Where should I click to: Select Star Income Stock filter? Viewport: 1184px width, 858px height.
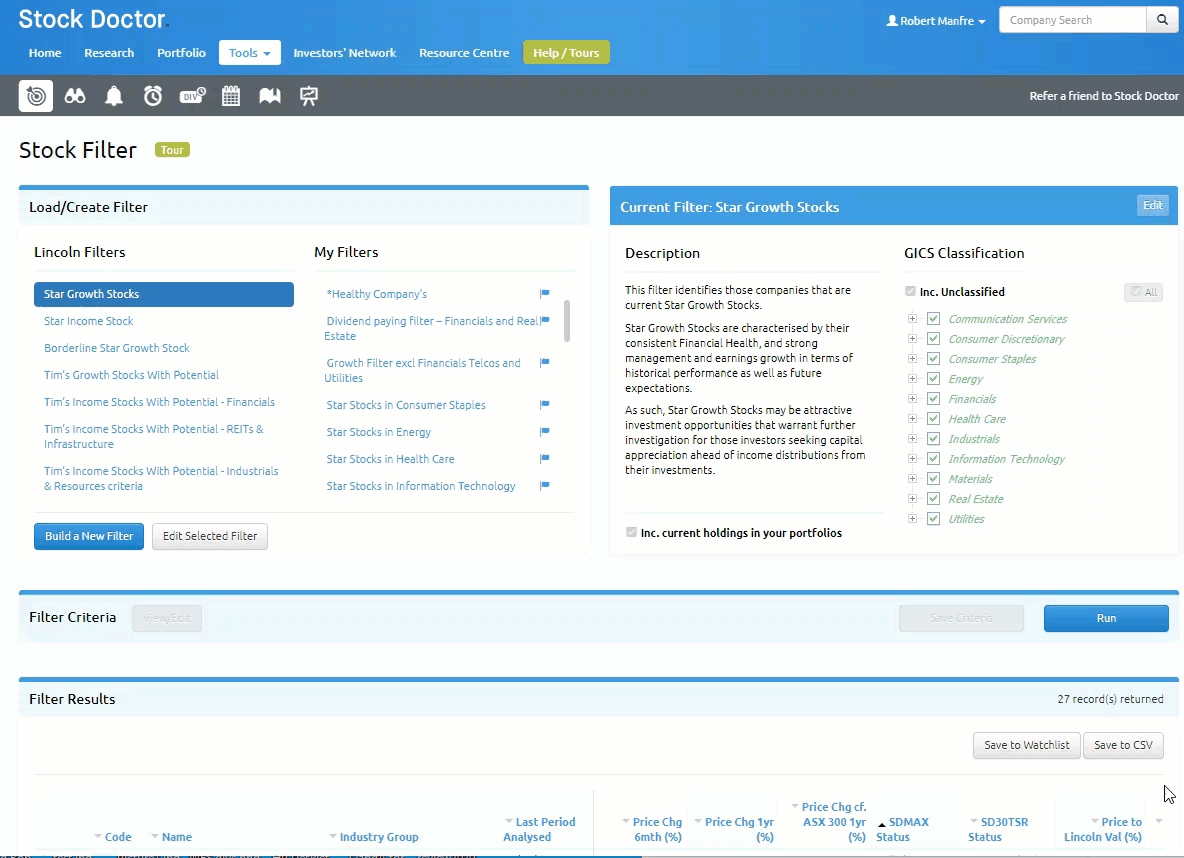(x=88, y=321)
